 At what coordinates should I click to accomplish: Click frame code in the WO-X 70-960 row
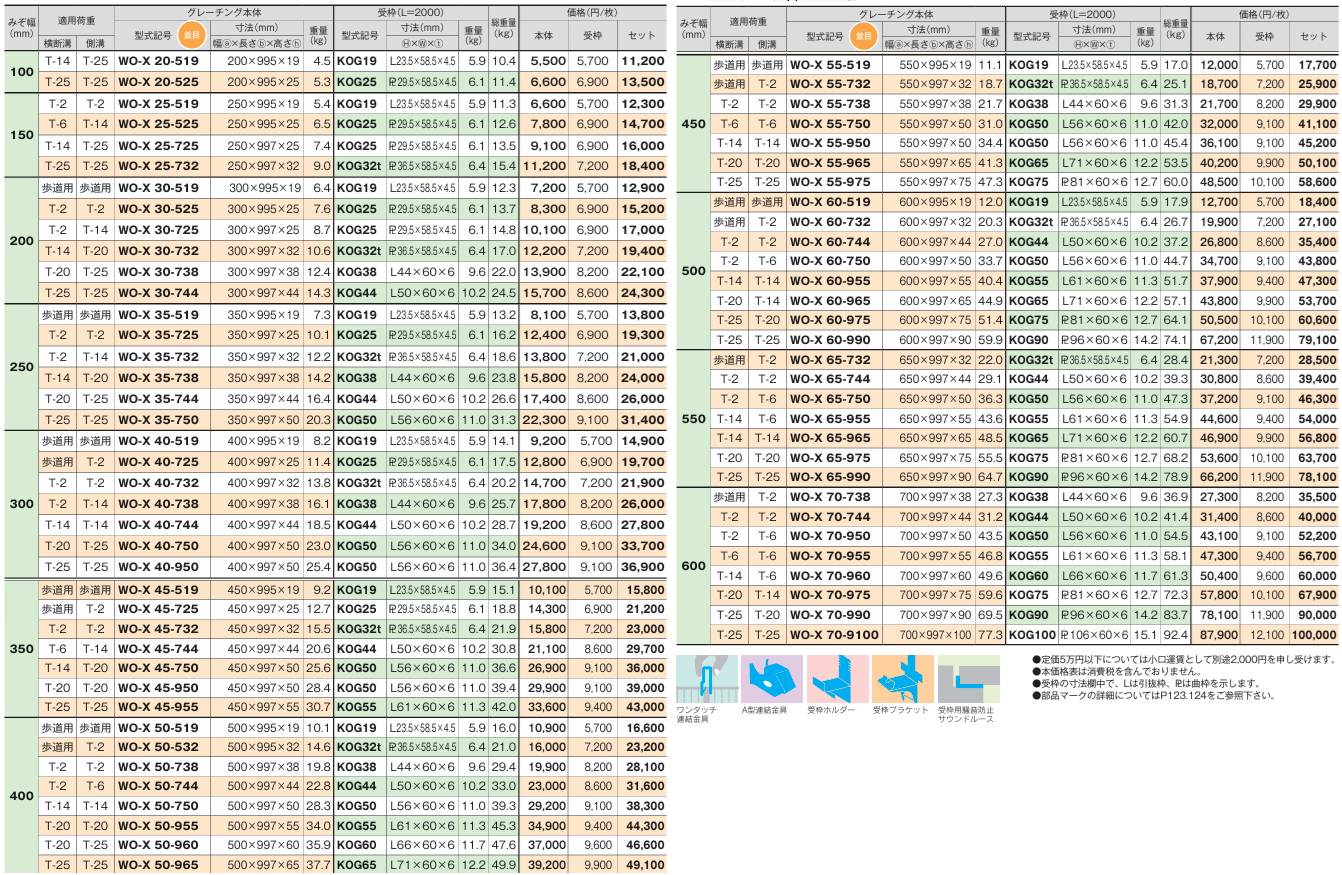tap(1031, 576)
